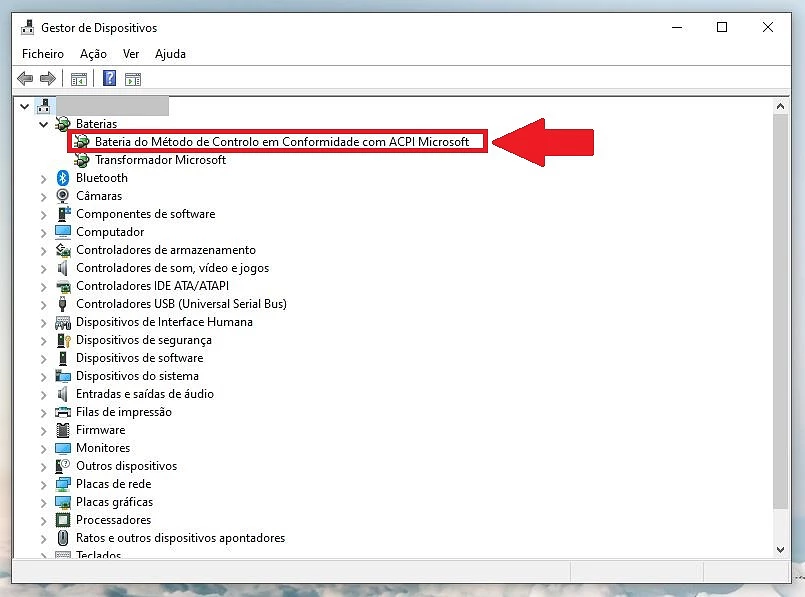The width and height of the screenshot is (805, 597).
Task: Click the Monitores display icon
Action: tap(63, 448)
